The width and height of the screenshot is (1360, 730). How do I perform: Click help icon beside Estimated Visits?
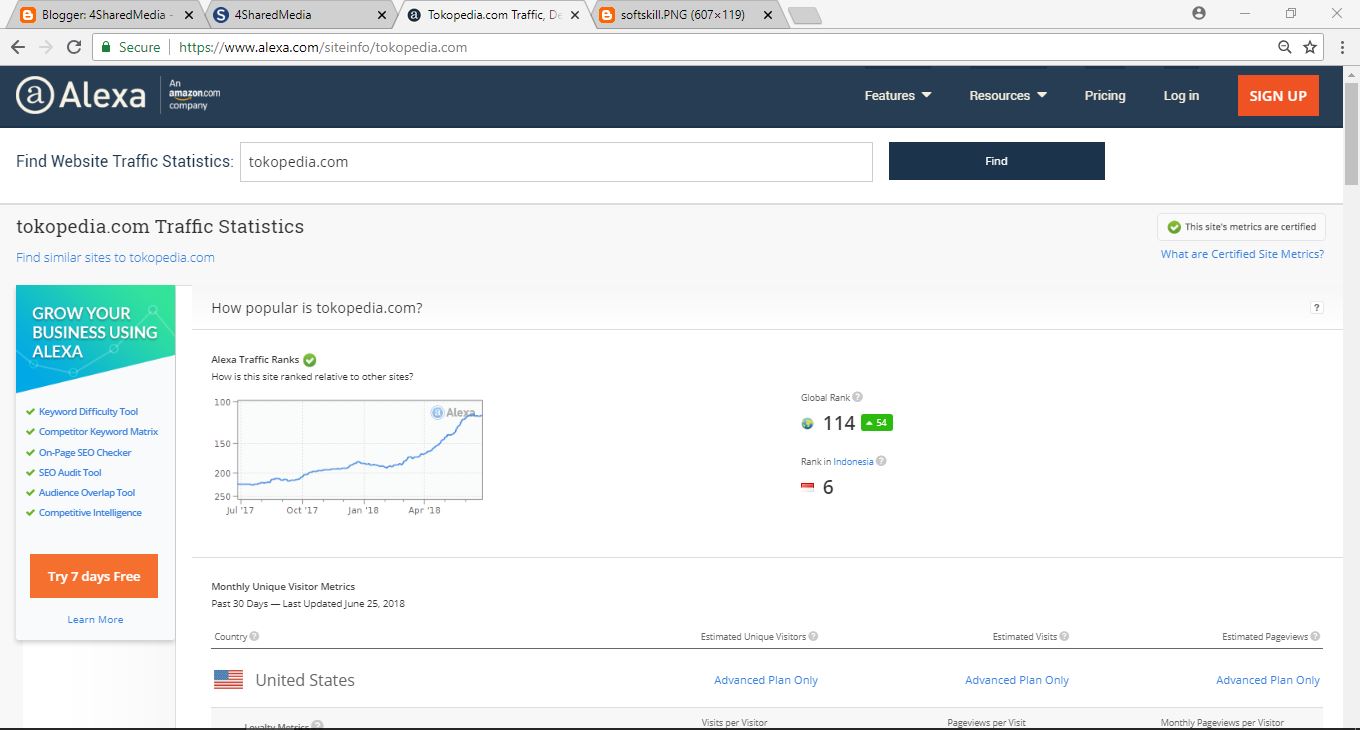pyautogui.click(x=1064, y=636)
